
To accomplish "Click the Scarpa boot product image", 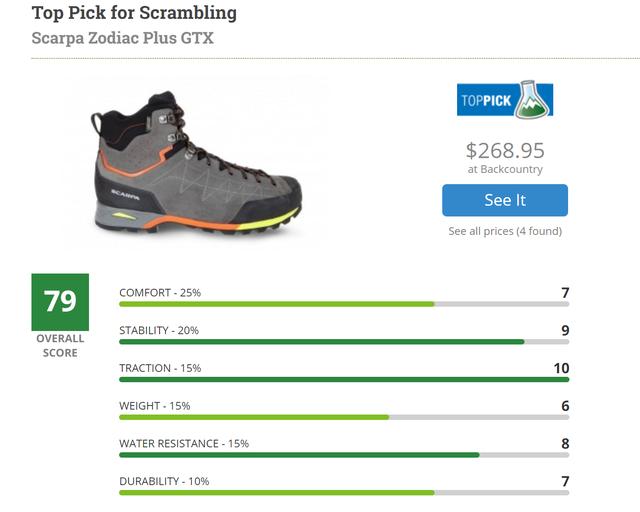I will coord(196,165).
